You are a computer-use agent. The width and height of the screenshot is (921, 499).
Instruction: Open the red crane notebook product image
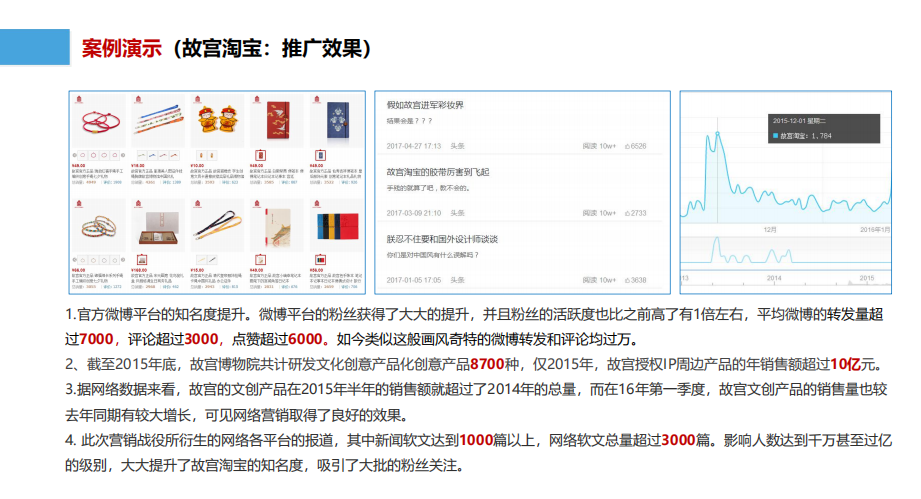pyautogui.click(x=277, y=122)
